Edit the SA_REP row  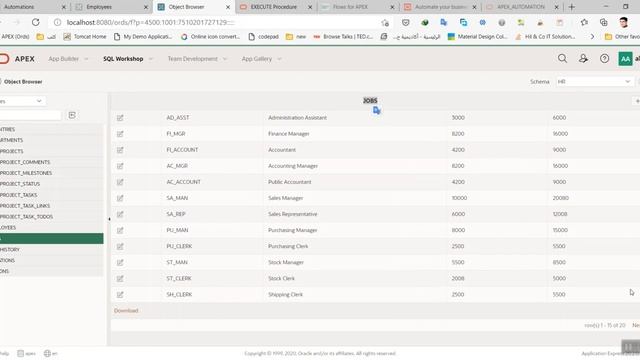tap(120, 214)
